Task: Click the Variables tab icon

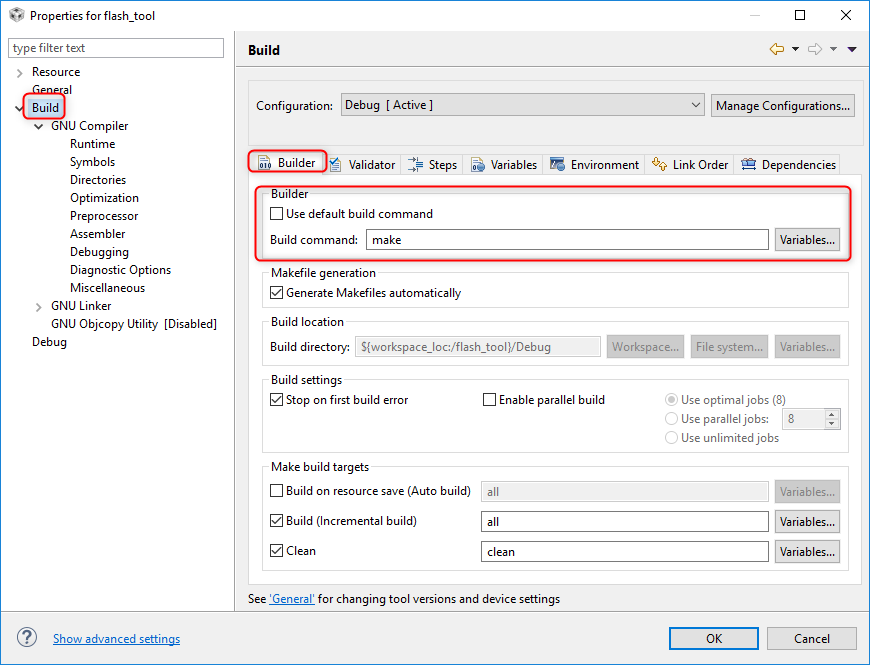Action: pos(479,164)
